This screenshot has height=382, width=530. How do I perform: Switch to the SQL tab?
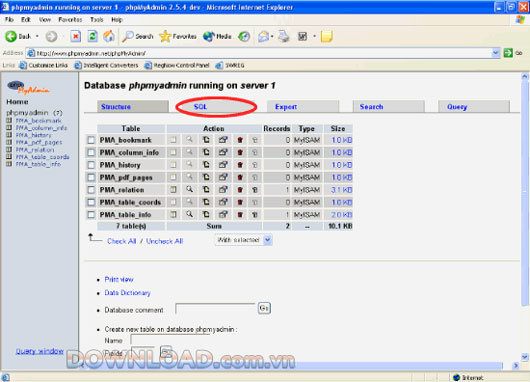[216, 107]
